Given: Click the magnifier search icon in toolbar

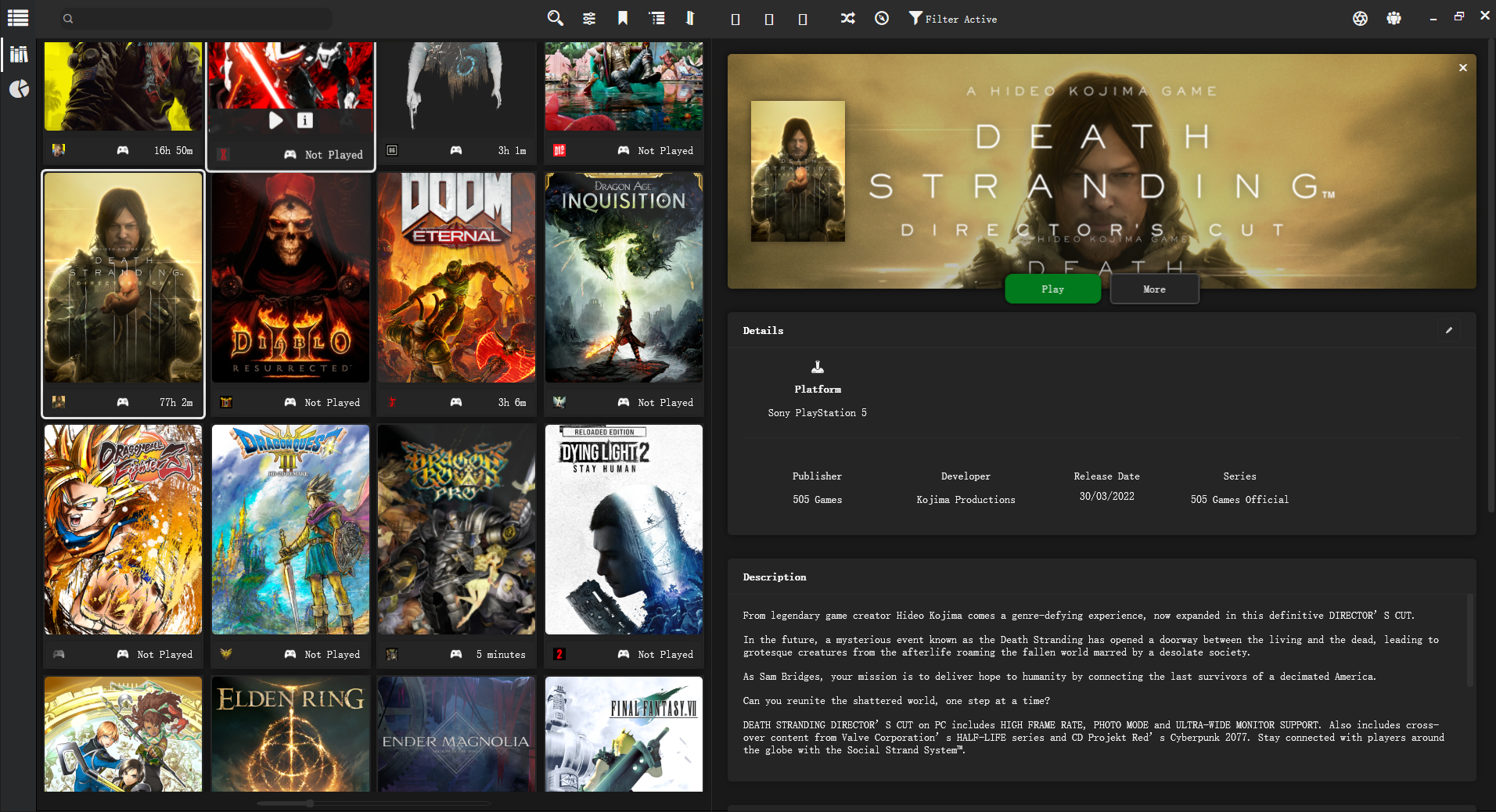Looking at the screenshot, I should 555,18.
